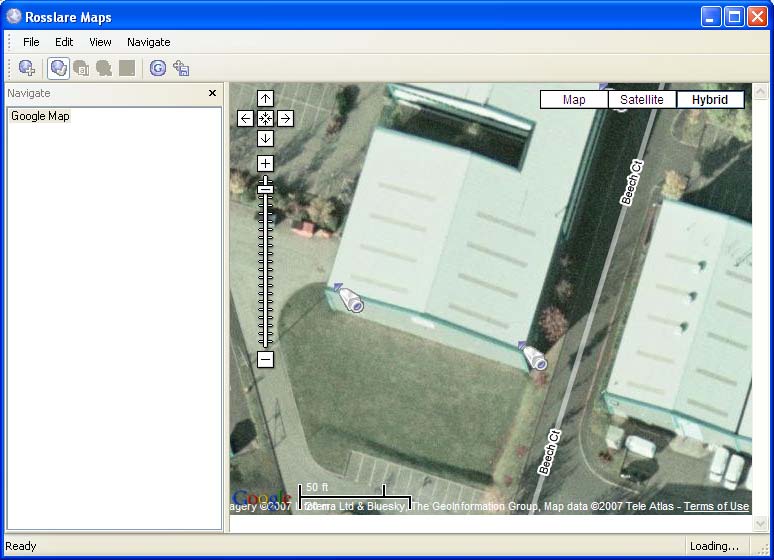
Task: Click the map scrollbar down arrow
Action: [760, 523]
